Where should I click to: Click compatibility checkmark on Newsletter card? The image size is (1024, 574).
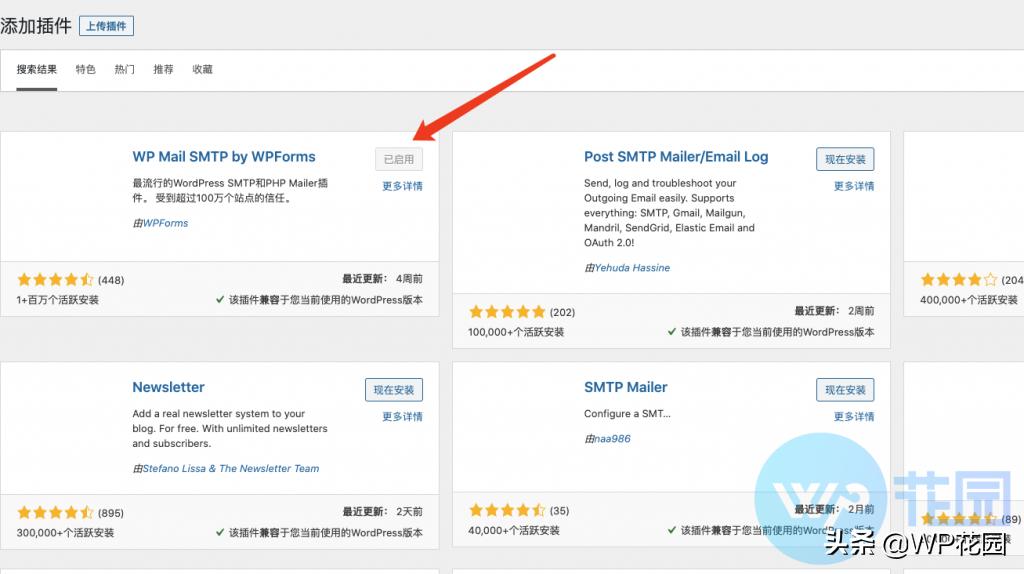[x=220, y=532]
